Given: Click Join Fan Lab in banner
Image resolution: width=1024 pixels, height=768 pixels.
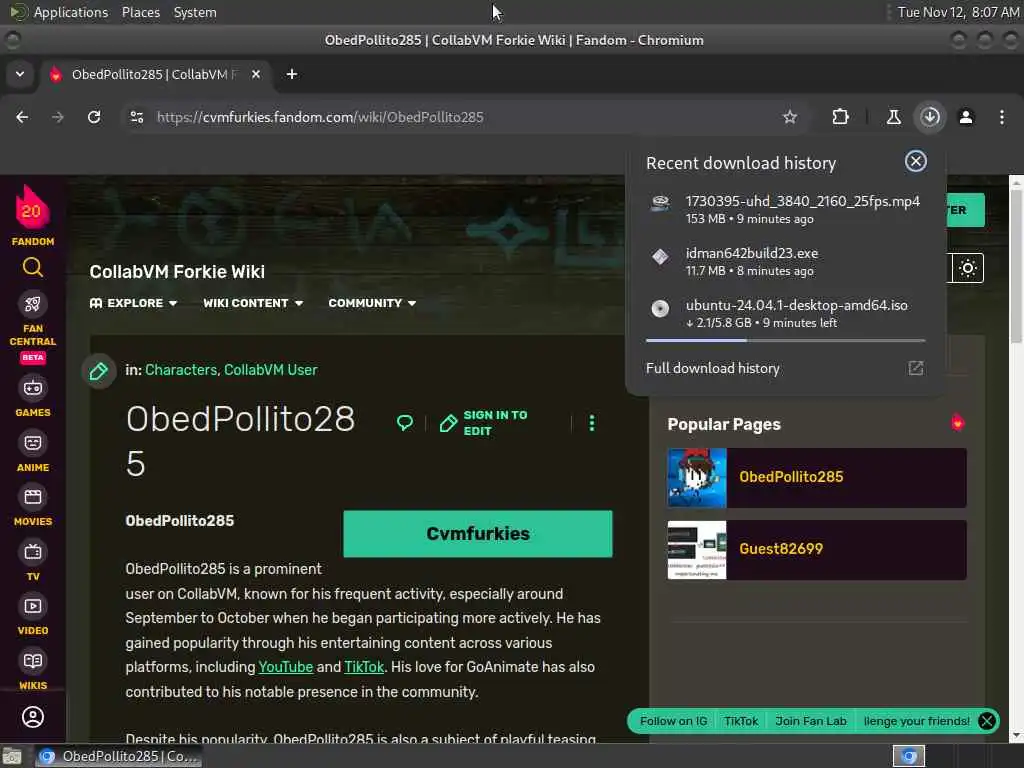Looking at the screenshot, I should point(810,721).
